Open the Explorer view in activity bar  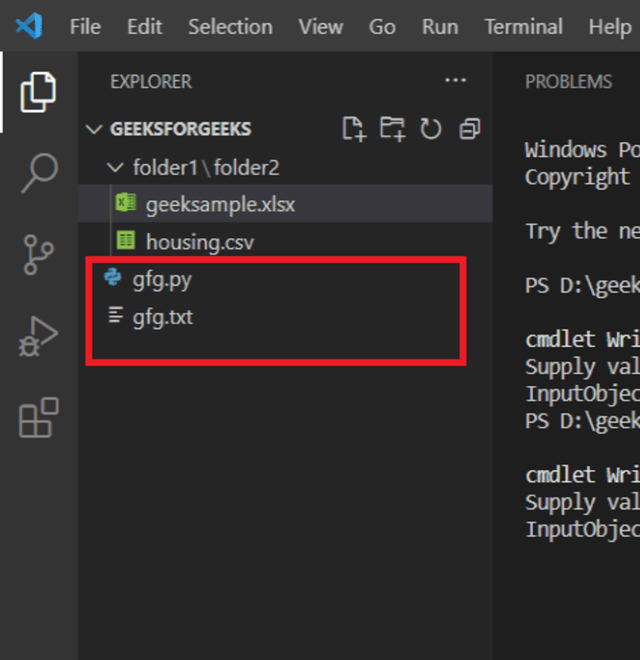(x=38, y=92)
